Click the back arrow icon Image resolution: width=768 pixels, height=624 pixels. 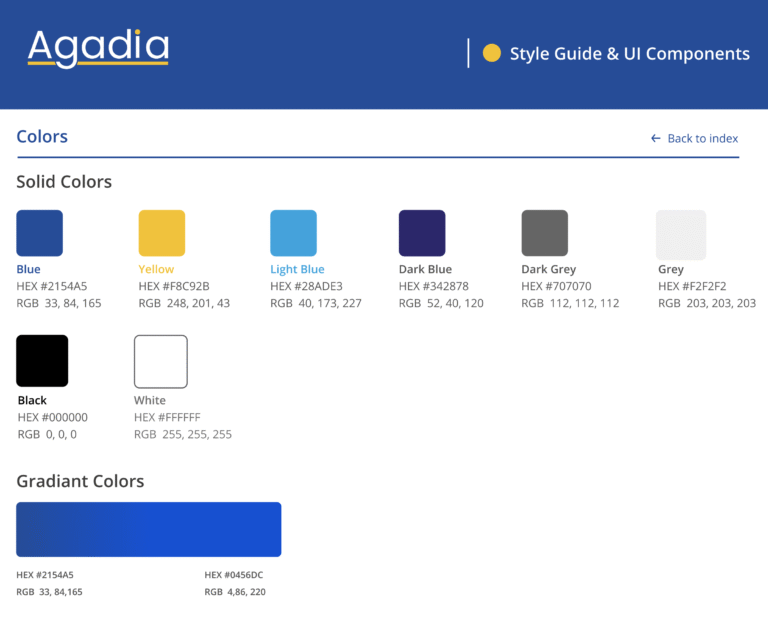[x=656, y=138]
